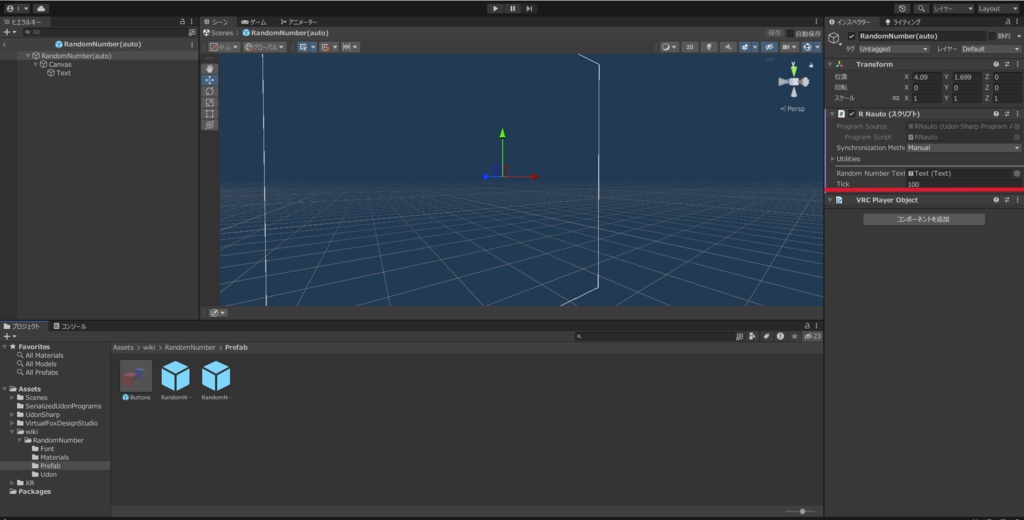This screenshot has height=520, width=1024.
Task: Click the top search magnifier icon
Action: (921, 8)
